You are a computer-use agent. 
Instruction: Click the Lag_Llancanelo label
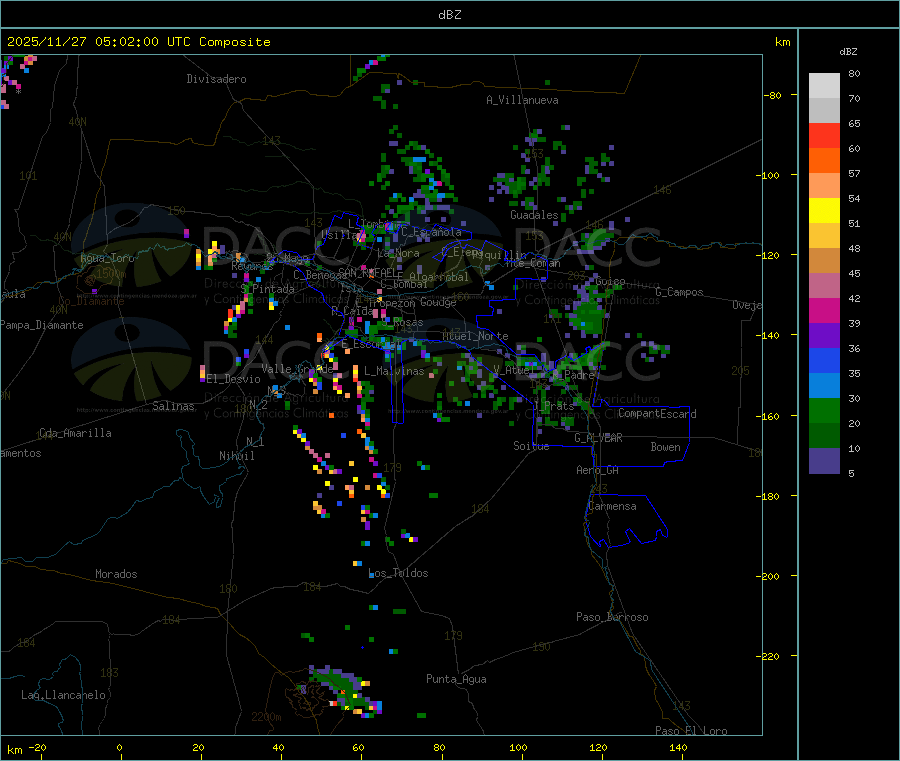[x=64, y=694]
